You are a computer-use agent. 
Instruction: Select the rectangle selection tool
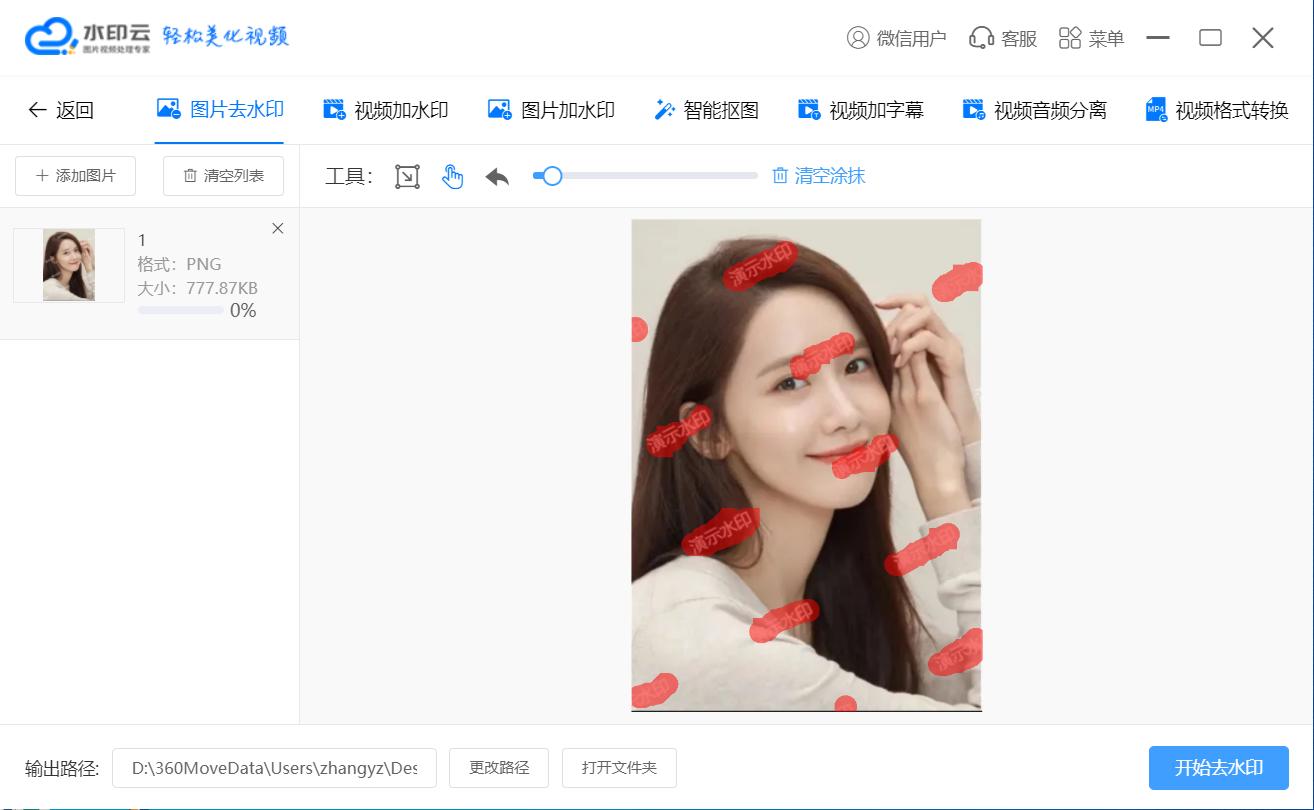coord(407,177)
